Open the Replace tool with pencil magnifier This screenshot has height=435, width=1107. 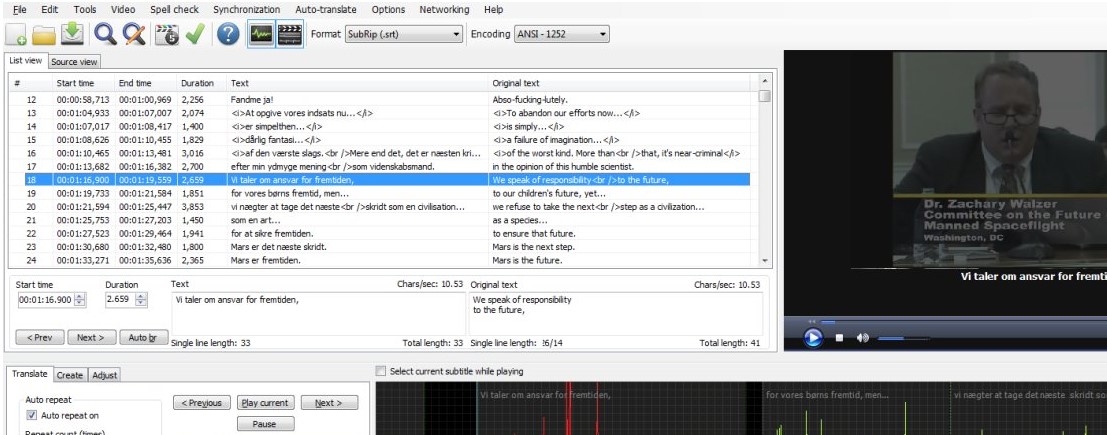(x=135, y=35)
